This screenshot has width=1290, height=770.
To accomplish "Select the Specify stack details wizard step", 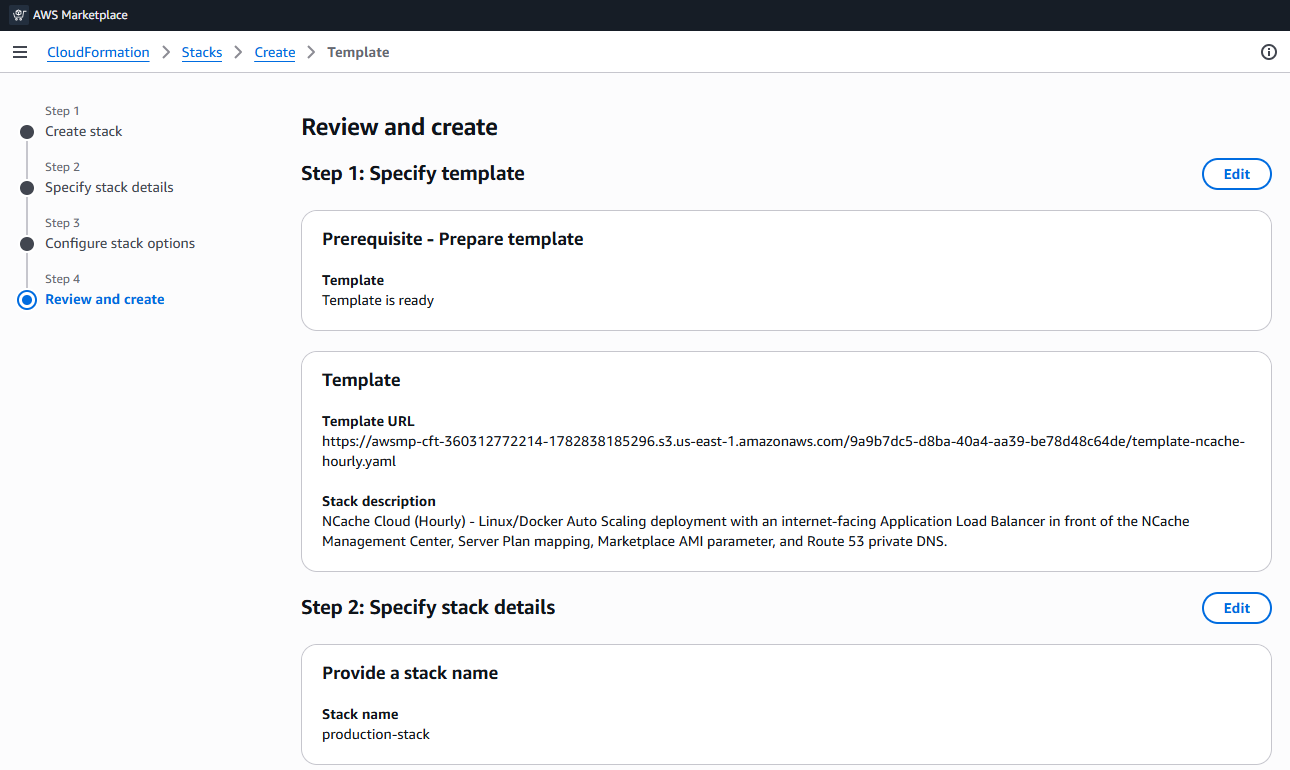I will point(109,187).
